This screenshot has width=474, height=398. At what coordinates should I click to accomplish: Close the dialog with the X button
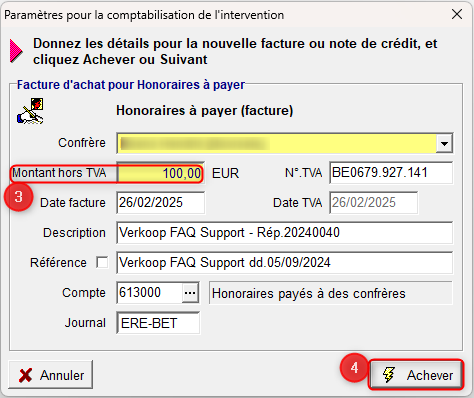(x=457, y=14)
